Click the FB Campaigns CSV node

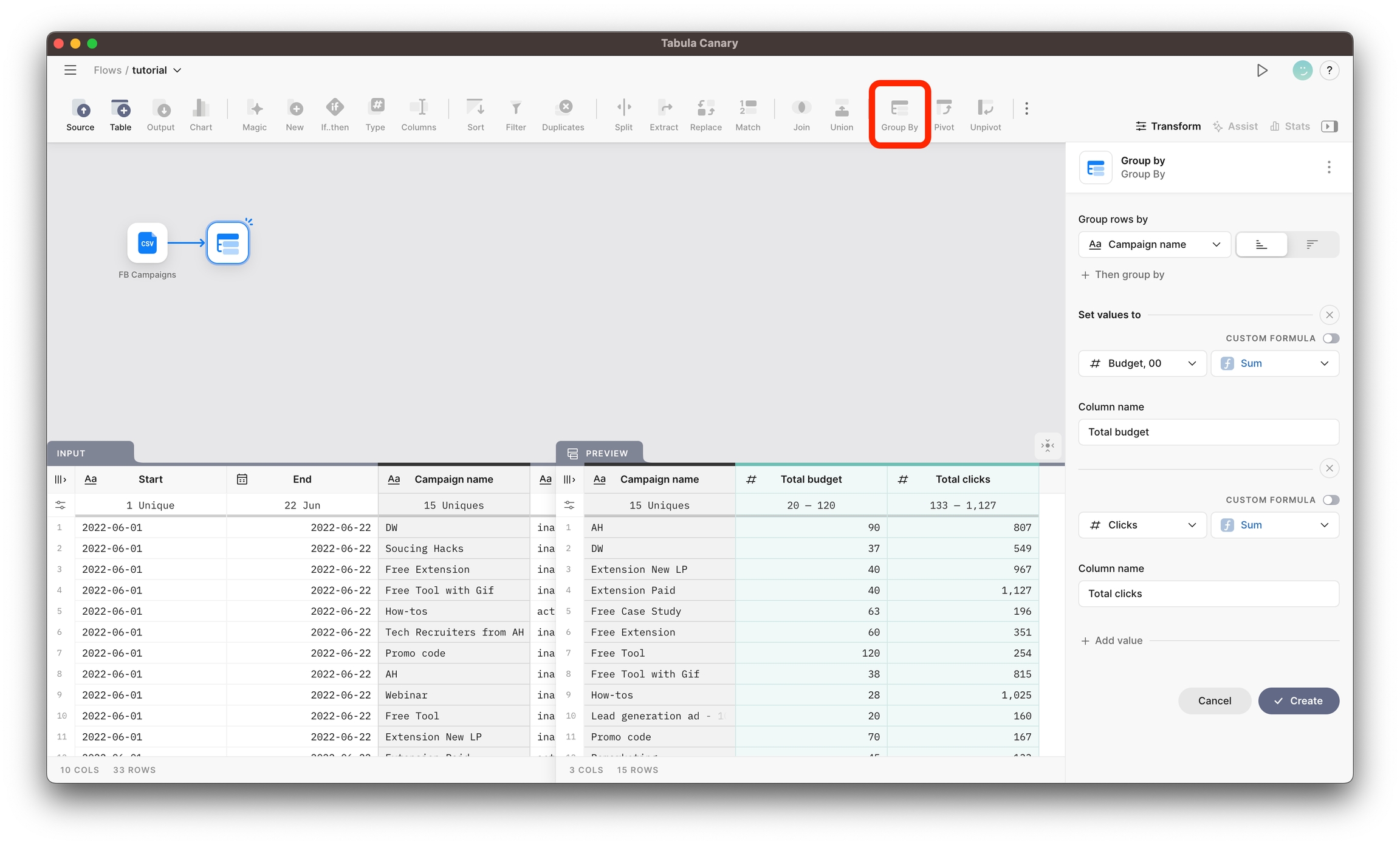coord(147,244)
